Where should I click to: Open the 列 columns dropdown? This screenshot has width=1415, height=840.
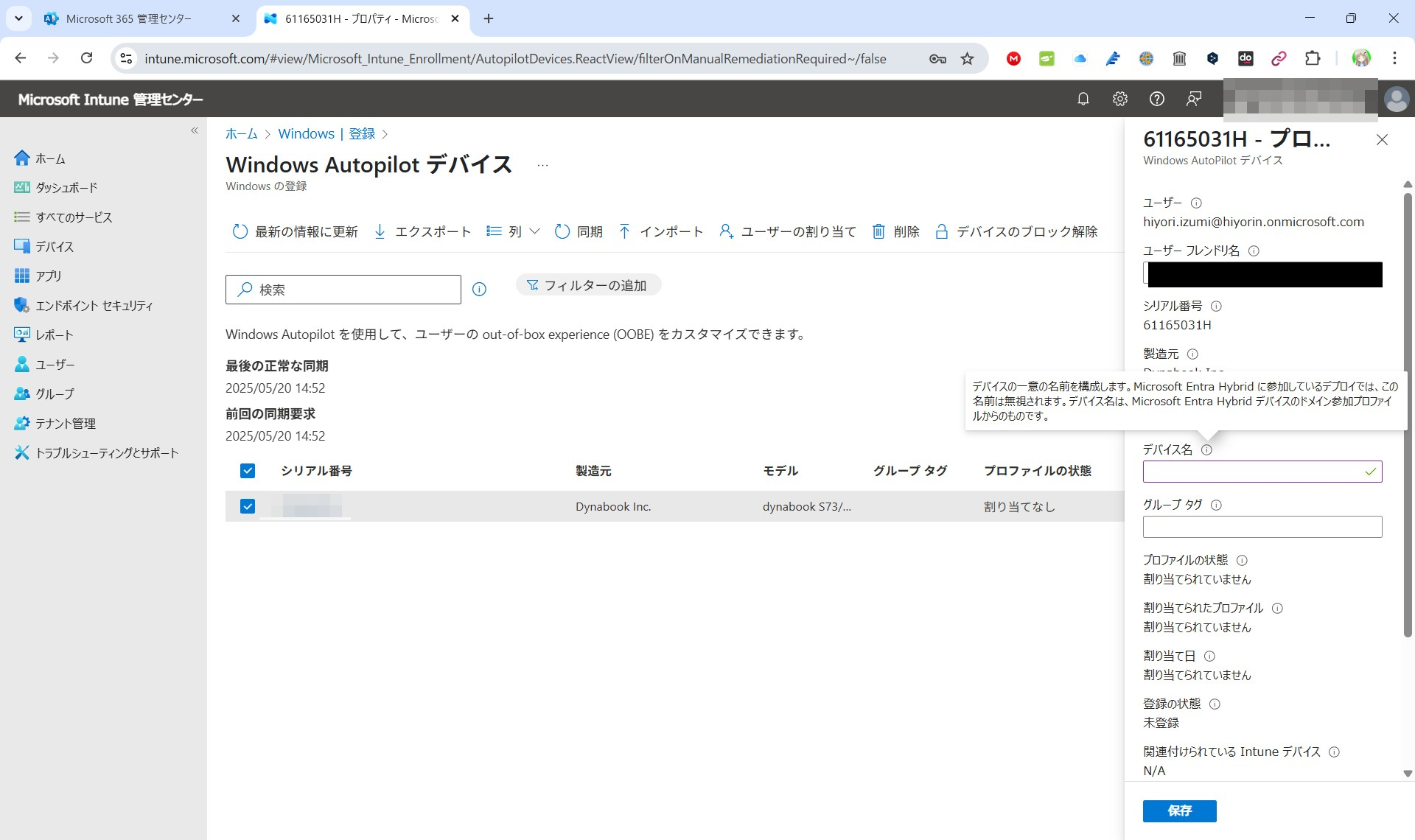click(x=514, y=231)
